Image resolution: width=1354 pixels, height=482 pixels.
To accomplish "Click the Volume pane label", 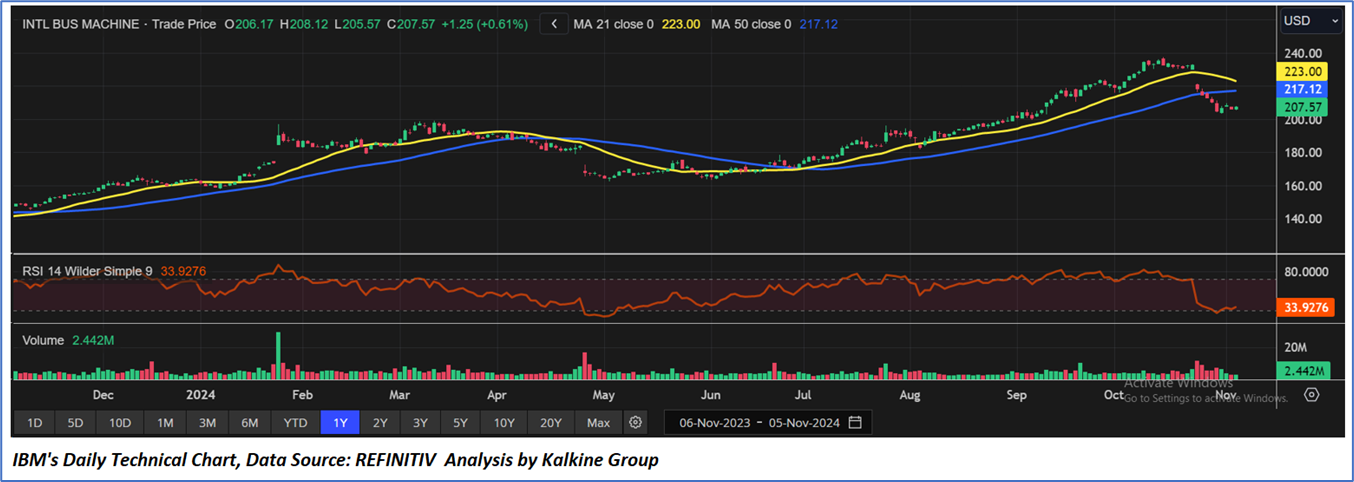I will point(45,340).
